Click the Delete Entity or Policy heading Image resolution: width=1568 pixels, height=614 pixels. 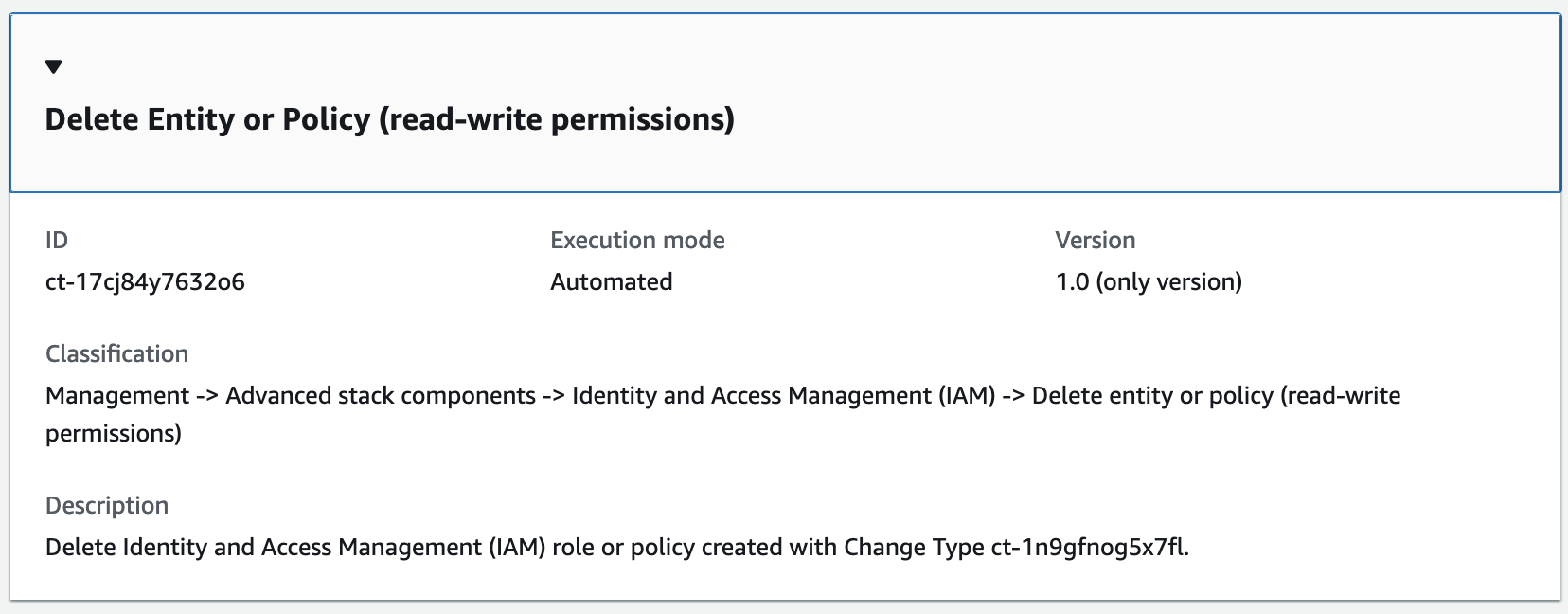point(389,119)
